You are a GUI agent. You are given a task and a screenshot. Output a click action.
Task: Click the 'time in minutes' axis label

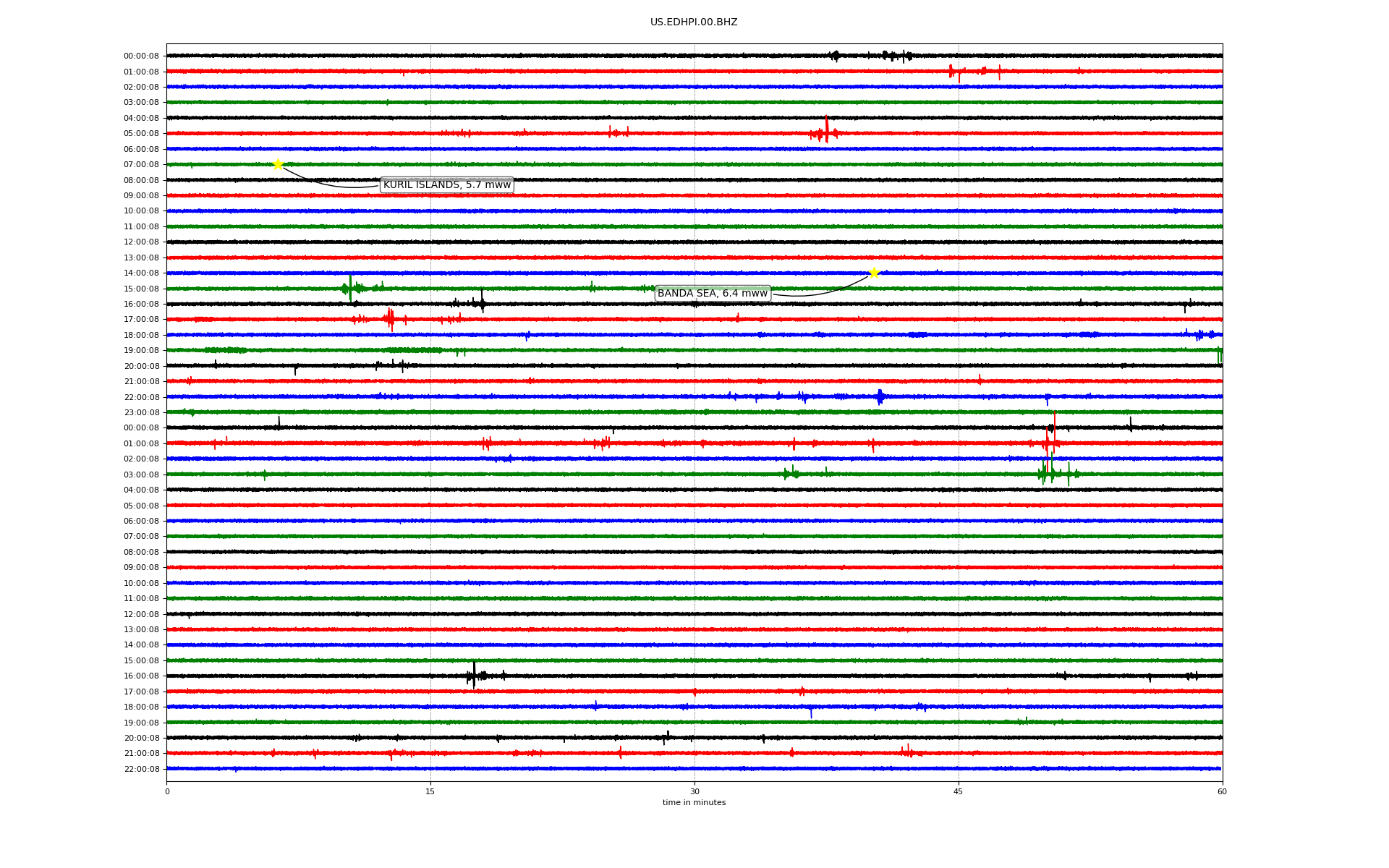coord(693,803)
